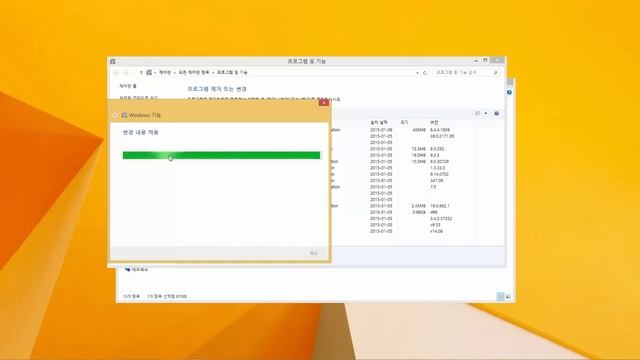Click the disabled 취소 button in the dialog
The image size is (640, 360).
click(313, 253)
